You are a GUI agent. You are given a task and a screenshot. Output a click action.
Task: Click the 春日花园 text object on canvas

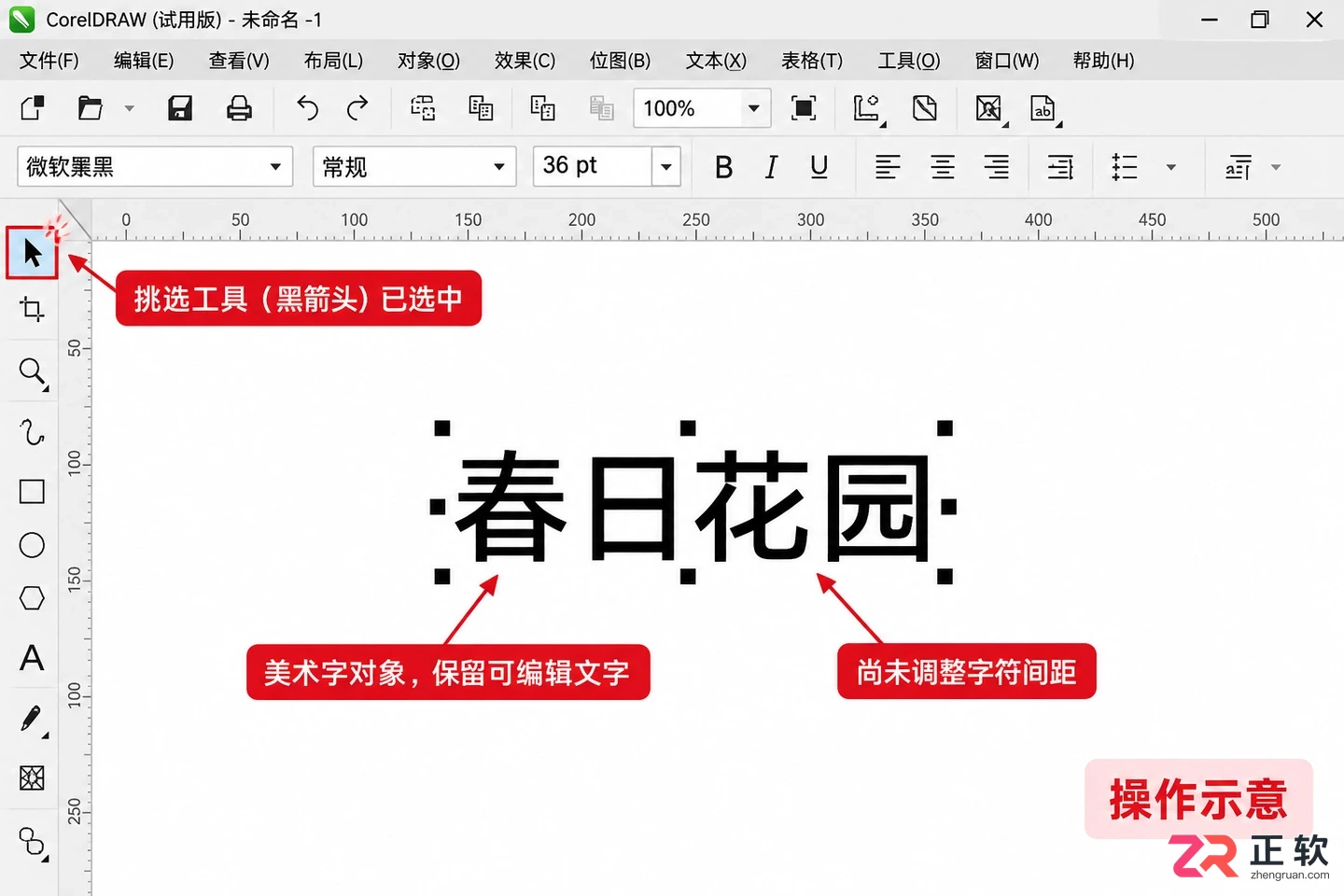tap(693, 505)
